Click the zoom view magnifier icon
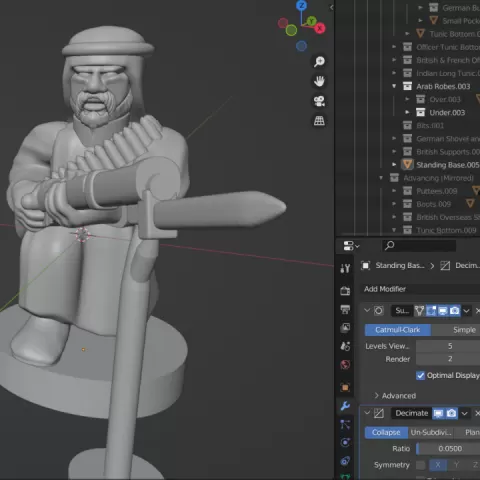Screen dimensions: 480x480 click(319, 61)
